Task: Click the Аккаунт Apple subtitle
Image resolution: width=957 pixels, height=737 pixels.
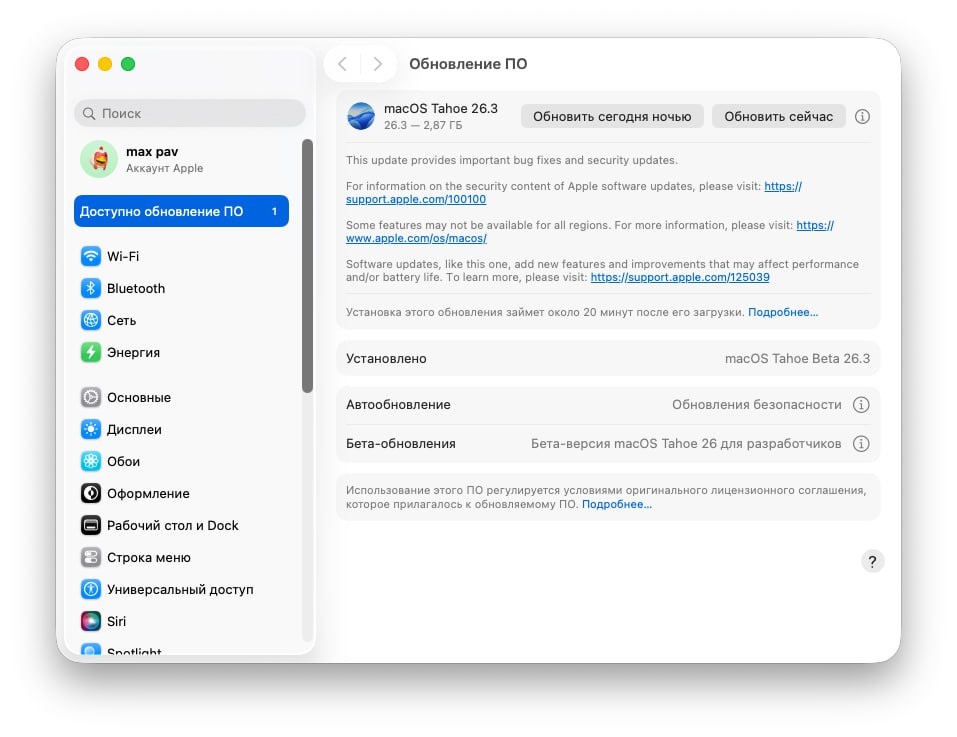Action: pos(164,168)
